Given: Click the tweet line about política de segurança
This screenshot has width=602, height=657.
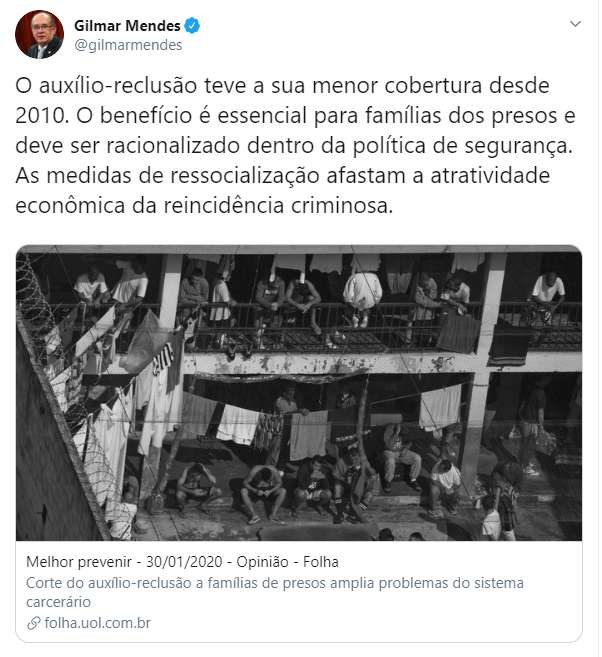Looking at the screenshot, I should [x=294, y=145].
